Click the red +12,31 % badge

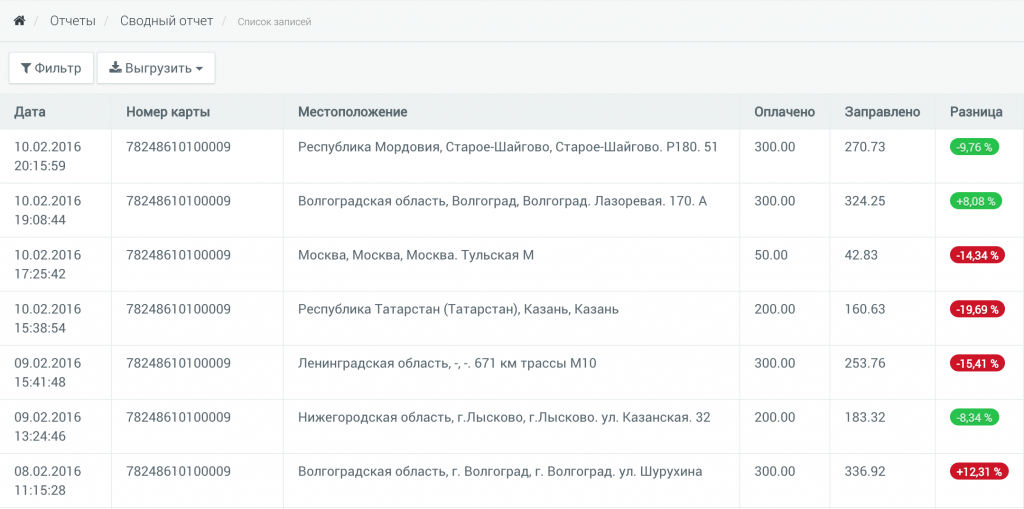pyautogui.click(x=977, y=471)
